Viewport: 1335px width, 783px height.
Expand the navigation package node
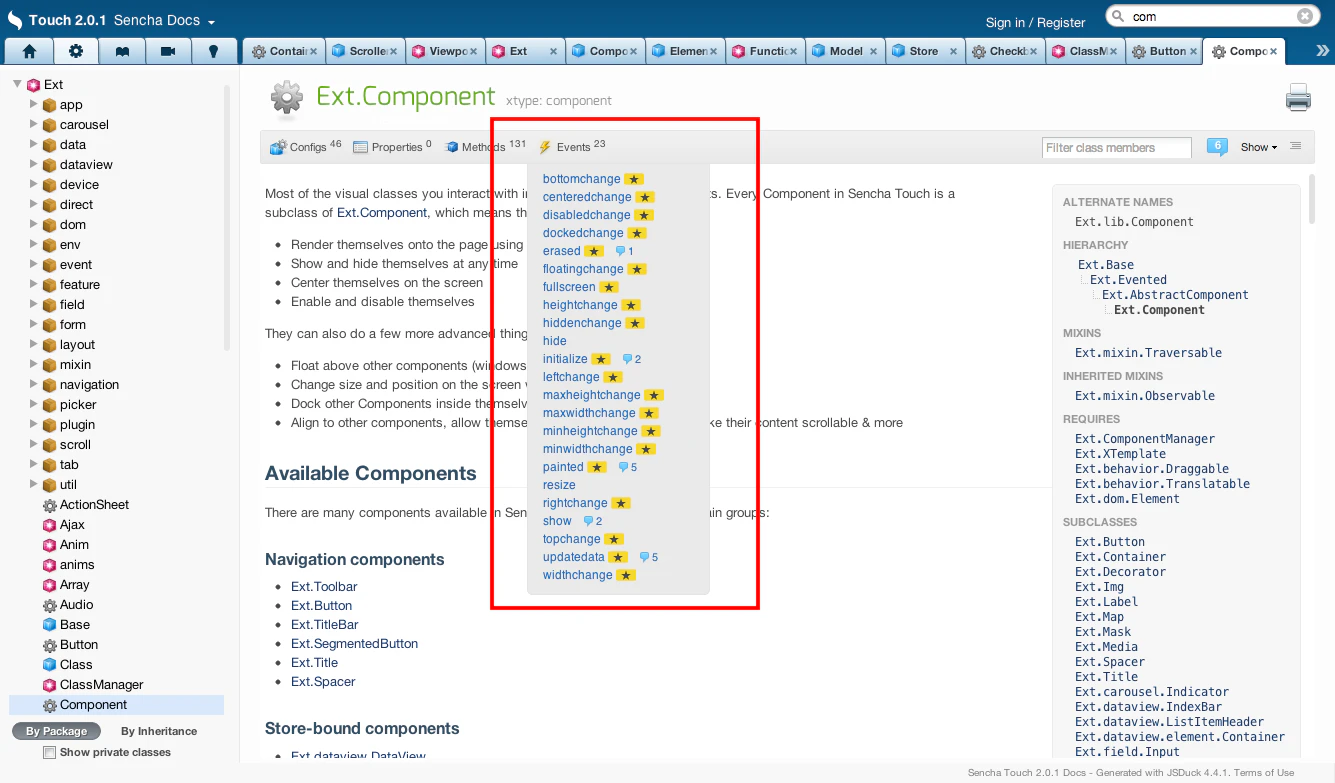33,384
